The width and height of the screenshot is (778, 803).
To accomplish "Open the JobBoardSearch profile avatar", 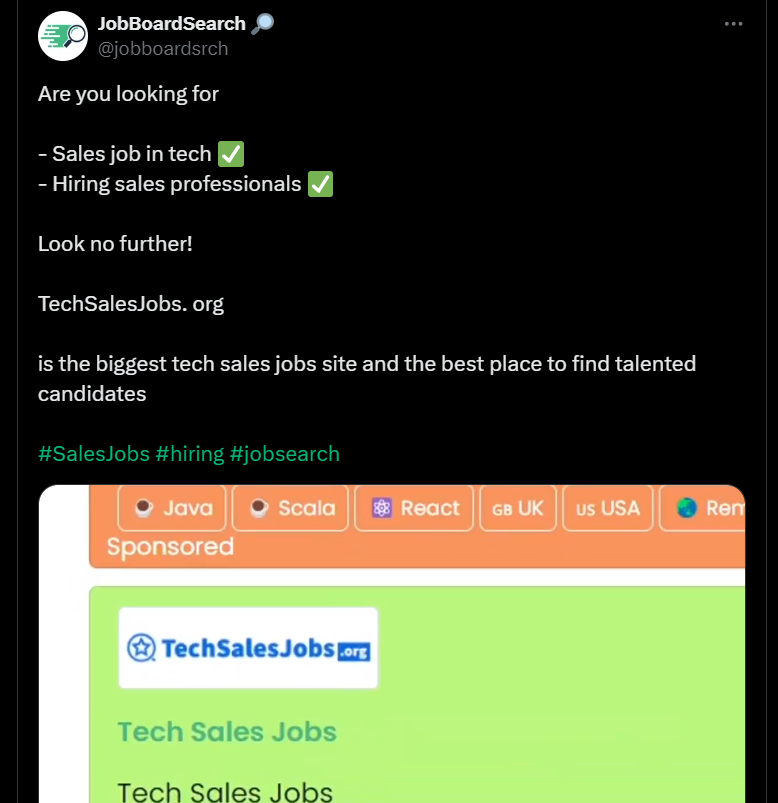I will 63,37.
